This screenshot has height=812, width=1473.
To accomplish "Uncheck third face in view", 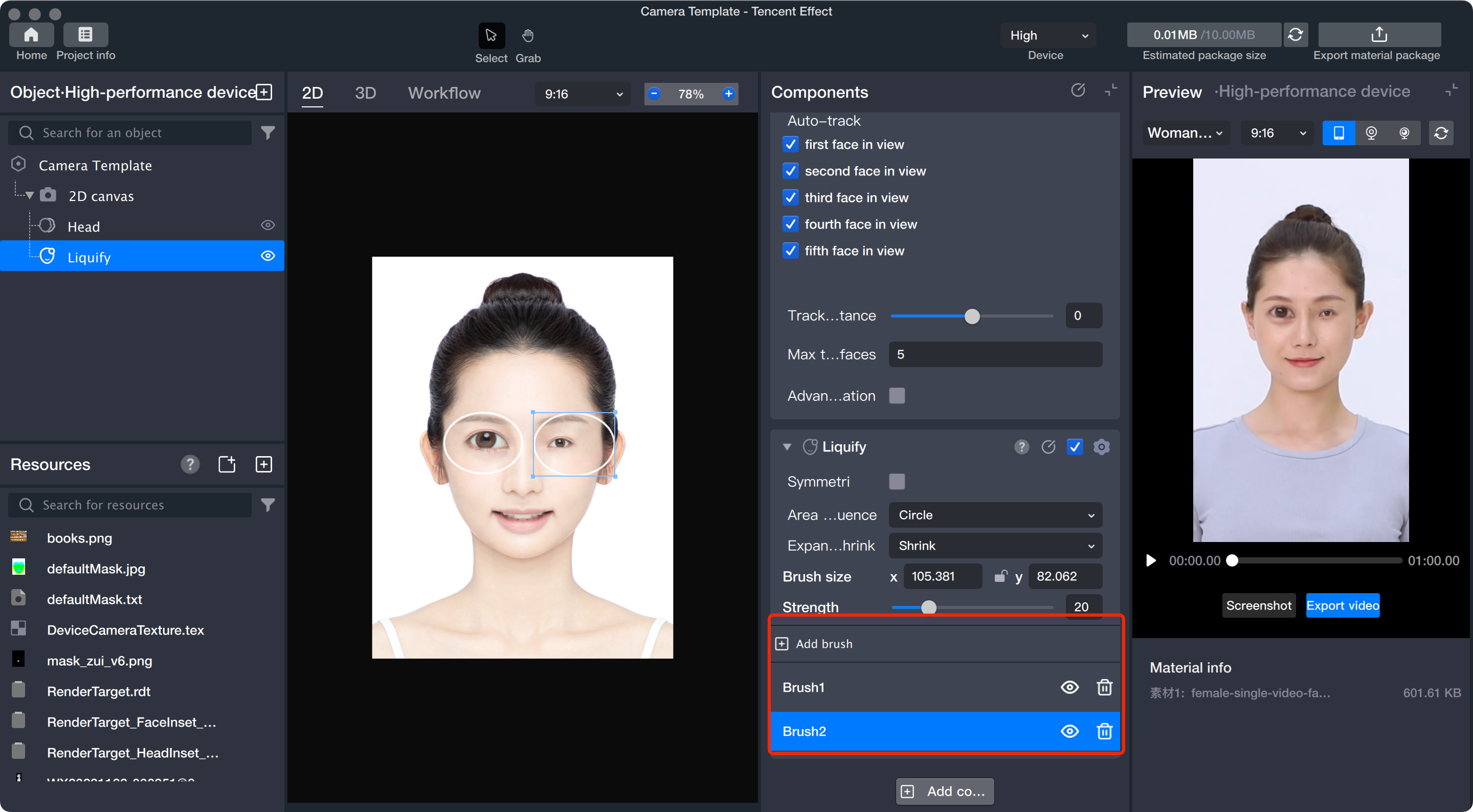I will coord(790,197).
